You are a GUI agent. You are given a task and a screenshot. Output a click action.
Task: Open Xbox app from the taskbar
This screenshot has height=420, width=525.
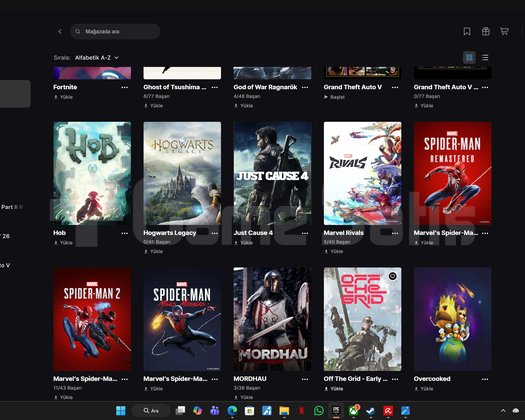(354, 411)
